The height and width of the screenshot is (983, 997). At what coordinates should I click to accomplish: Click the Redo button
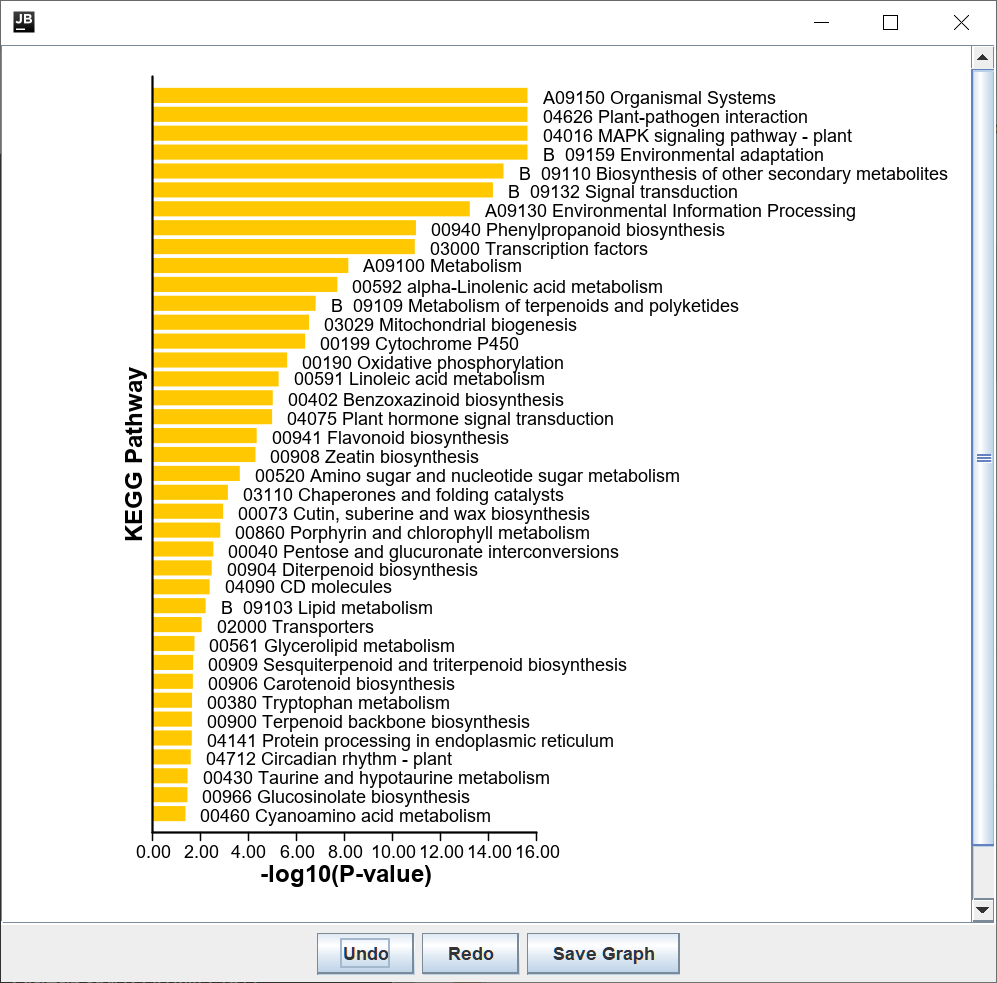click(471, 953)
